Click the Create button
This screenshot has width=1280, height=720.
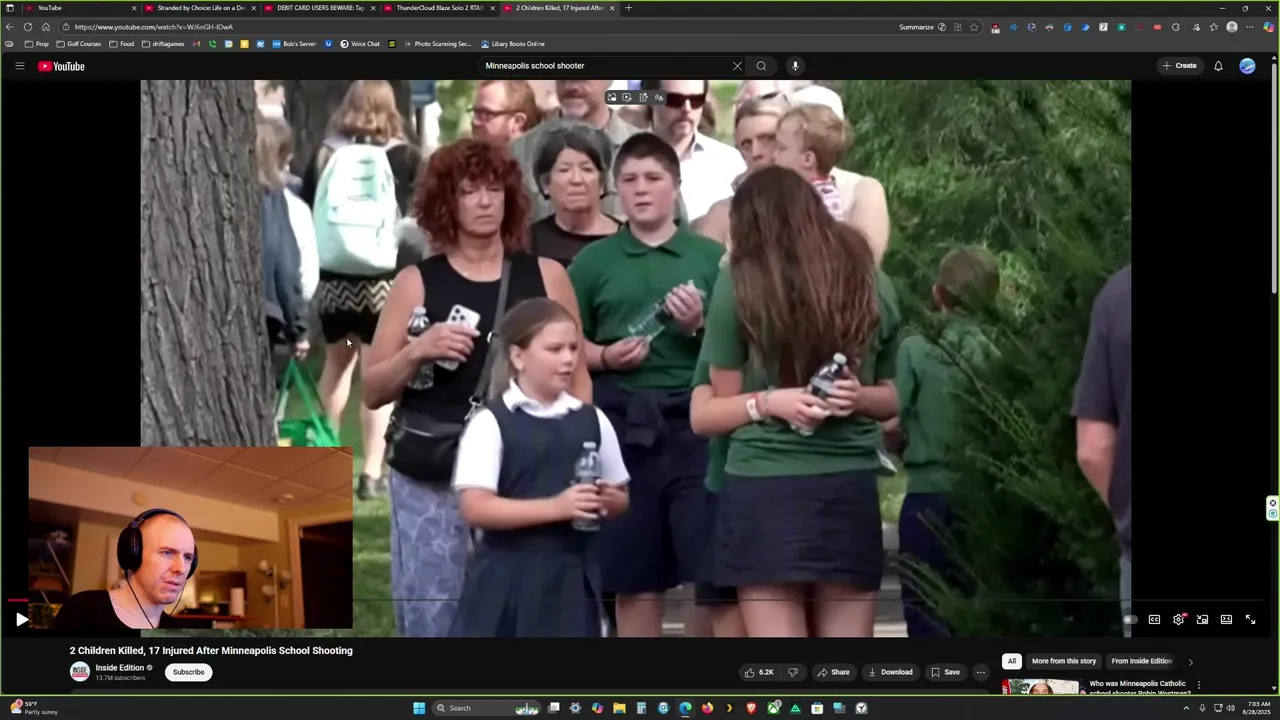tap(1179, 66)
